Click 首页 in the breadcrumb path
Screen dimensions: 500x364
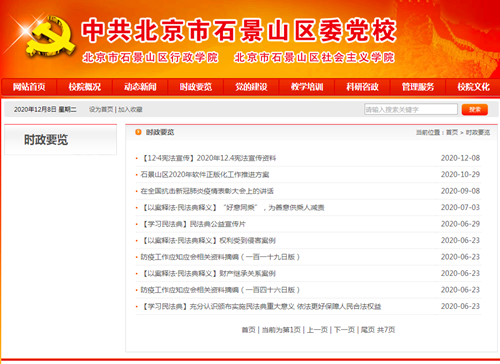(452, 133)
